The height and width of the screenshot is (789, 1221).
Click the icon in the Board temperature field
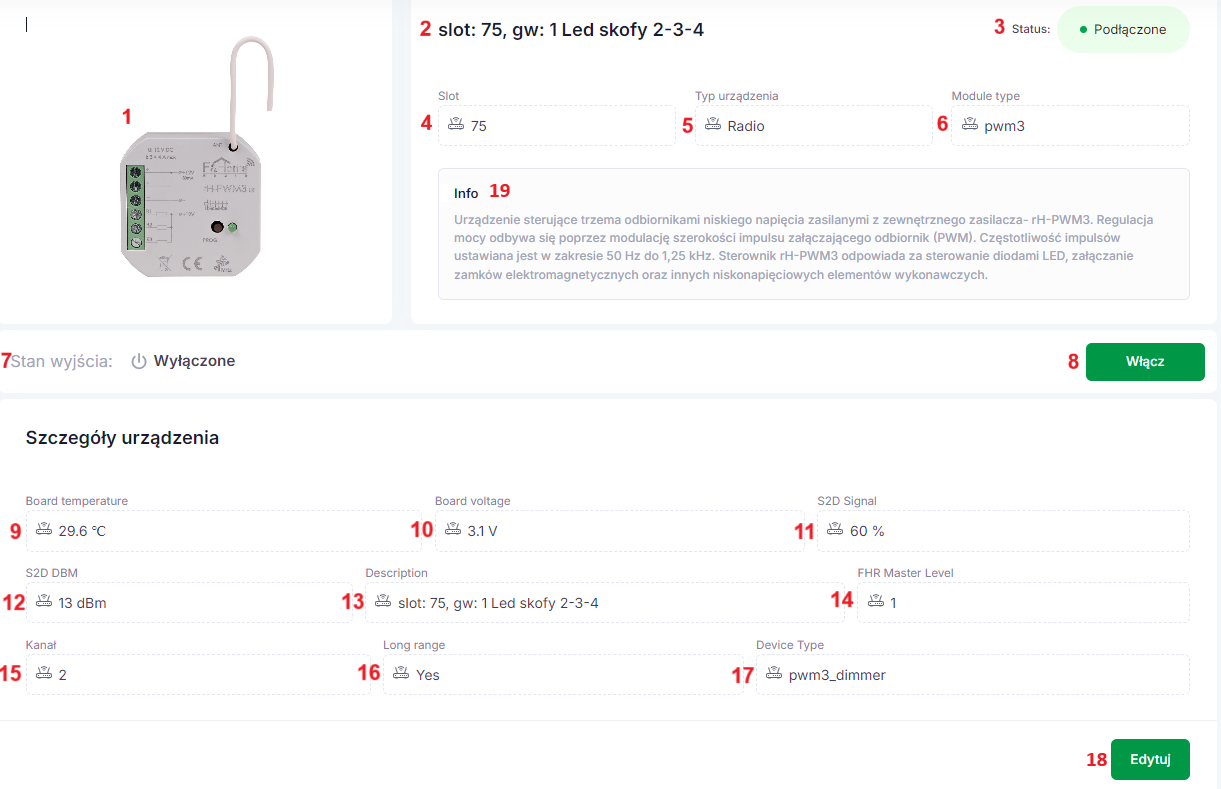coord(44,530)
